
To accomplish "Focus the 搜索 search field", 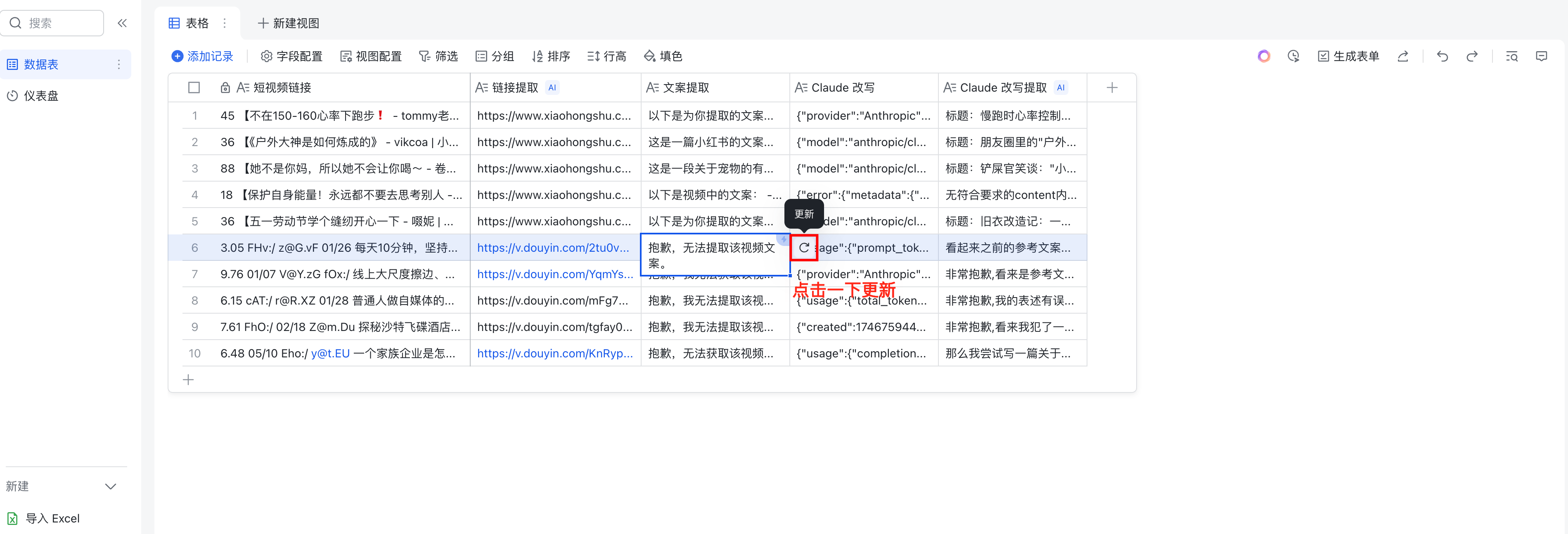I will [52, 23].
